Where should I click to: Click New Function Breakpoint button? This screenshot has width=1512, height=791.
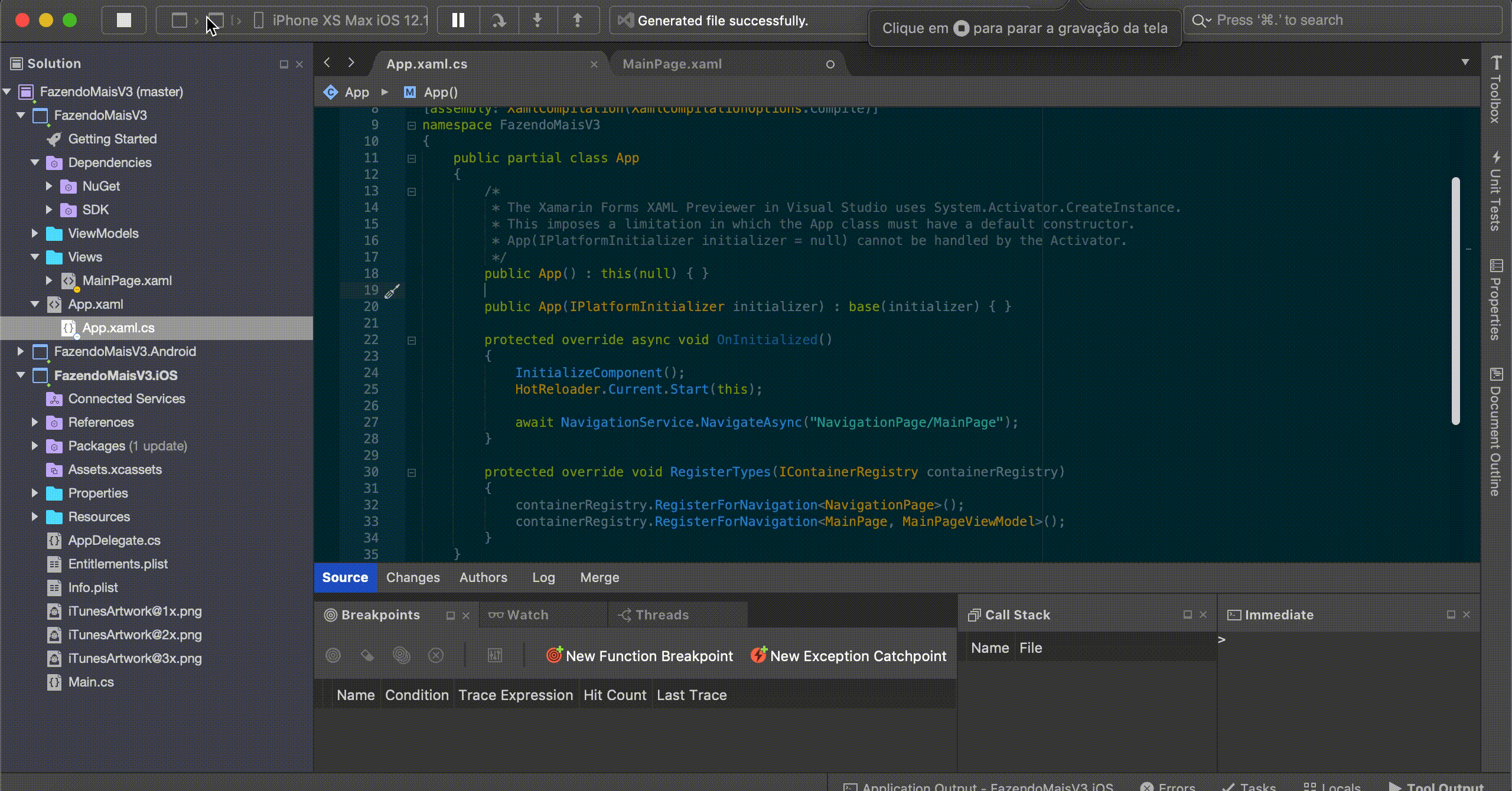(640, 656)
